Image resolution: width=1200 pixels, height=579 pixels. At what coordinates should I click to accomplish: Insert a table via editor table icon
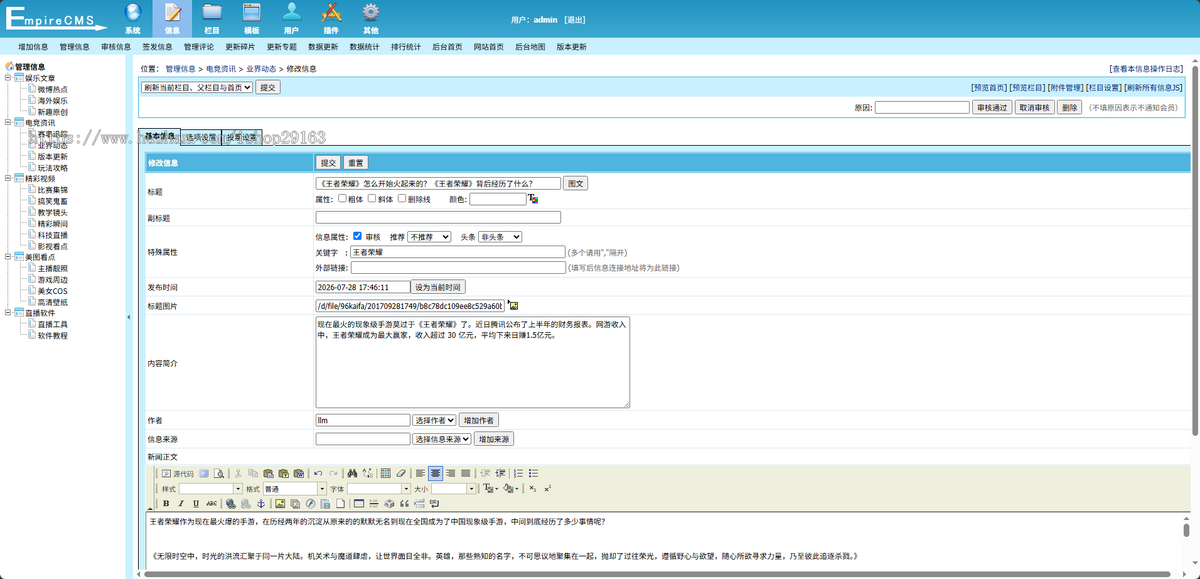(x=358, y=503)
